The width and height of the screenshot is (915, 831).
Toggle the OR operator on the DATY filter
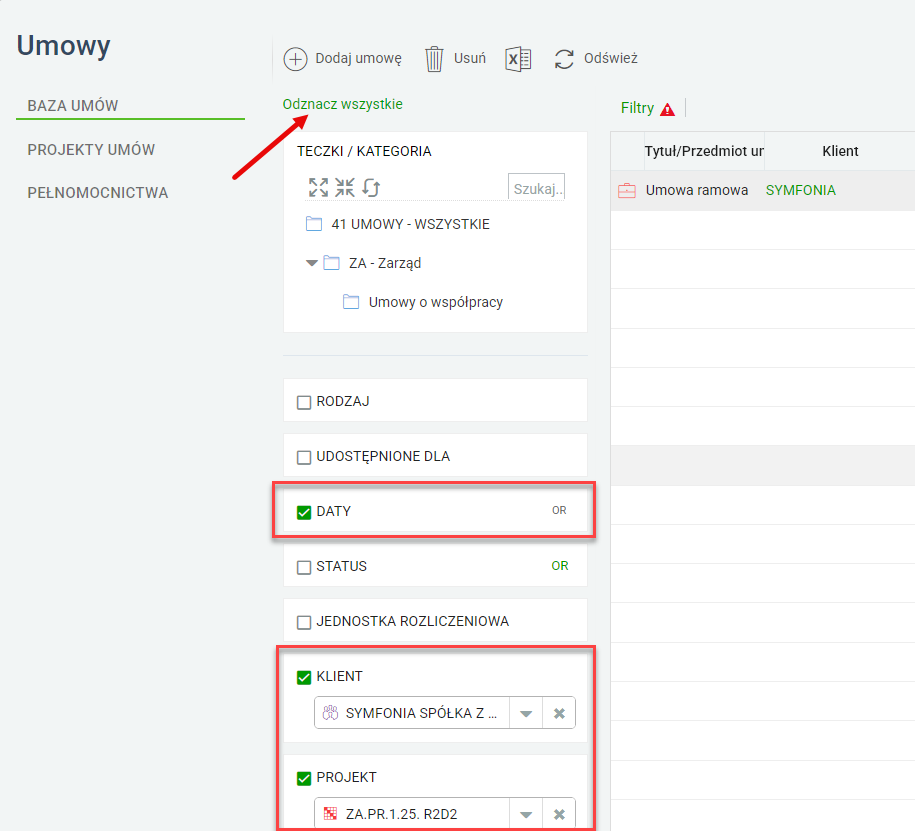pos(559,511)
